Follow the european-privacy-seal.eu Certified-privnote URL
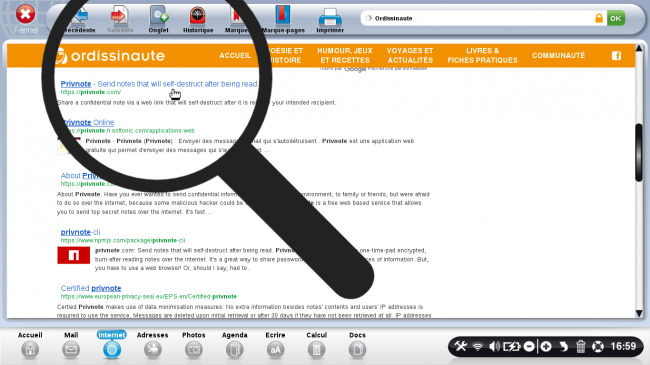The height and width of the screenshot is (365, 650). (x=148, y=297)
